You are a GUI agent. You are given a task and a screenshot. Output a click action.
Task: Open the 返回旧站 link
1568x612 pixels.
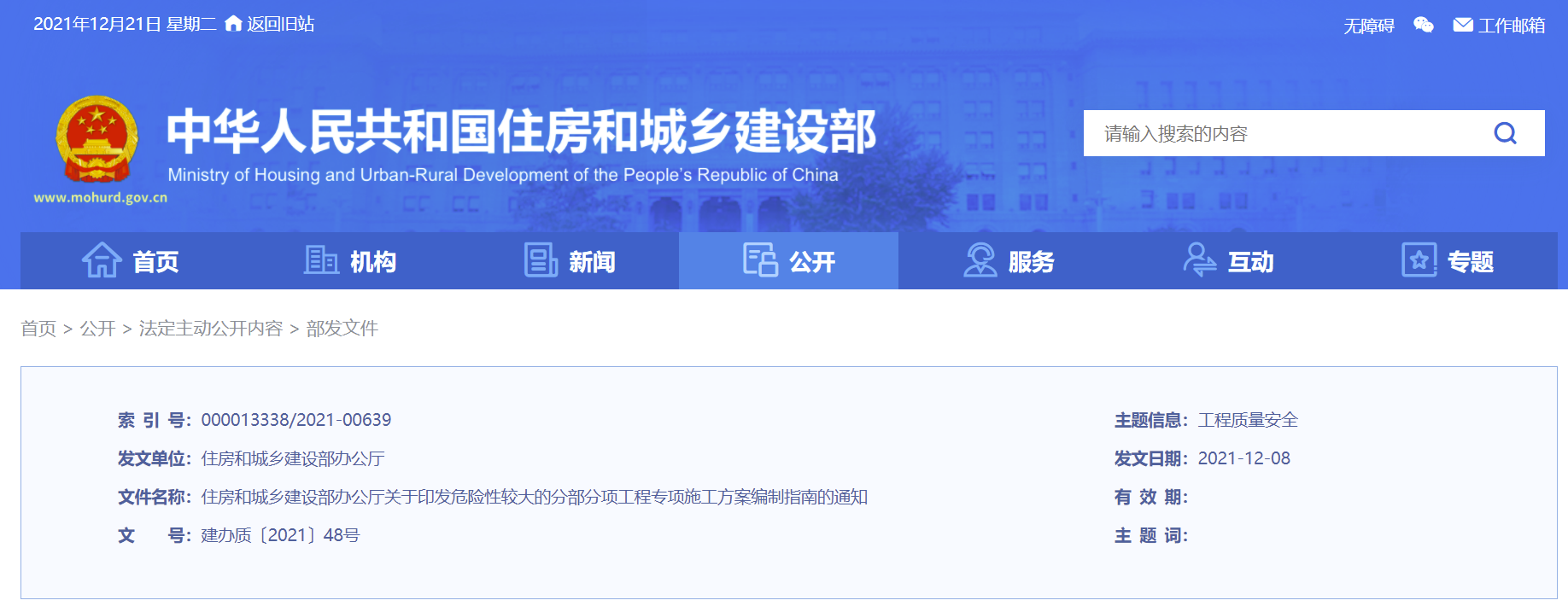click(x=281, y=24)
